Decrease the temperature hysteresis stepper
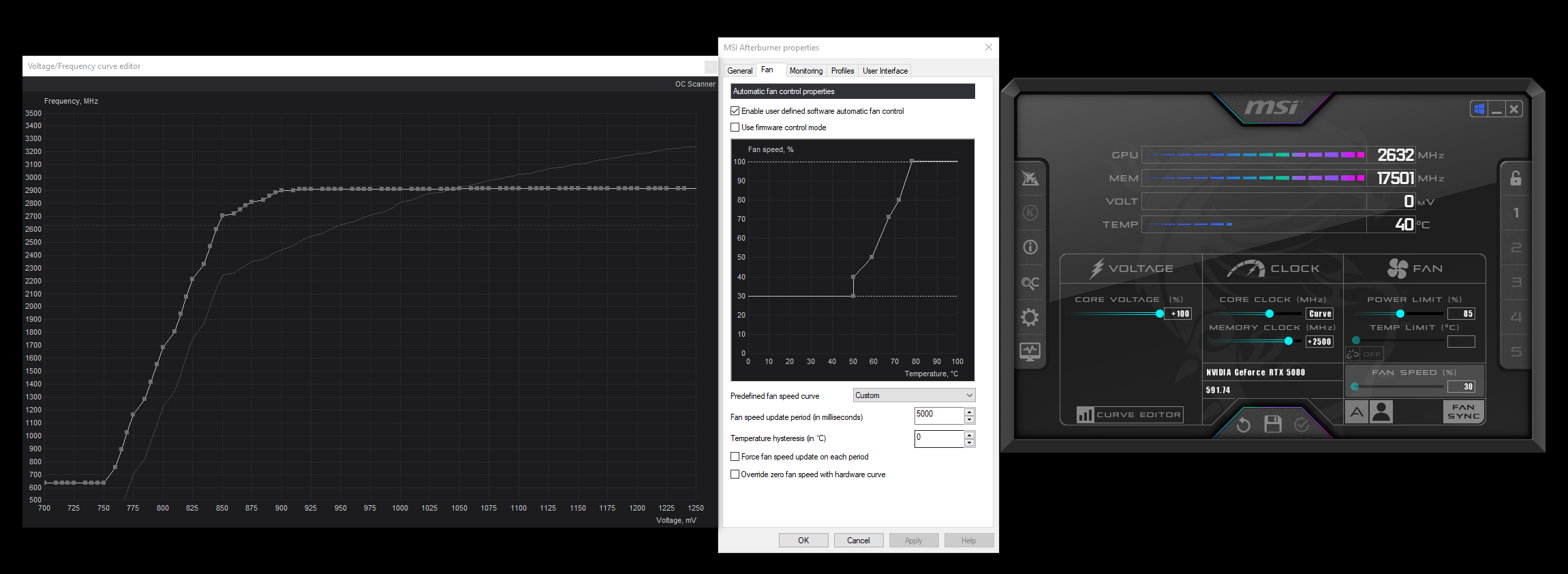 point(969,442)
